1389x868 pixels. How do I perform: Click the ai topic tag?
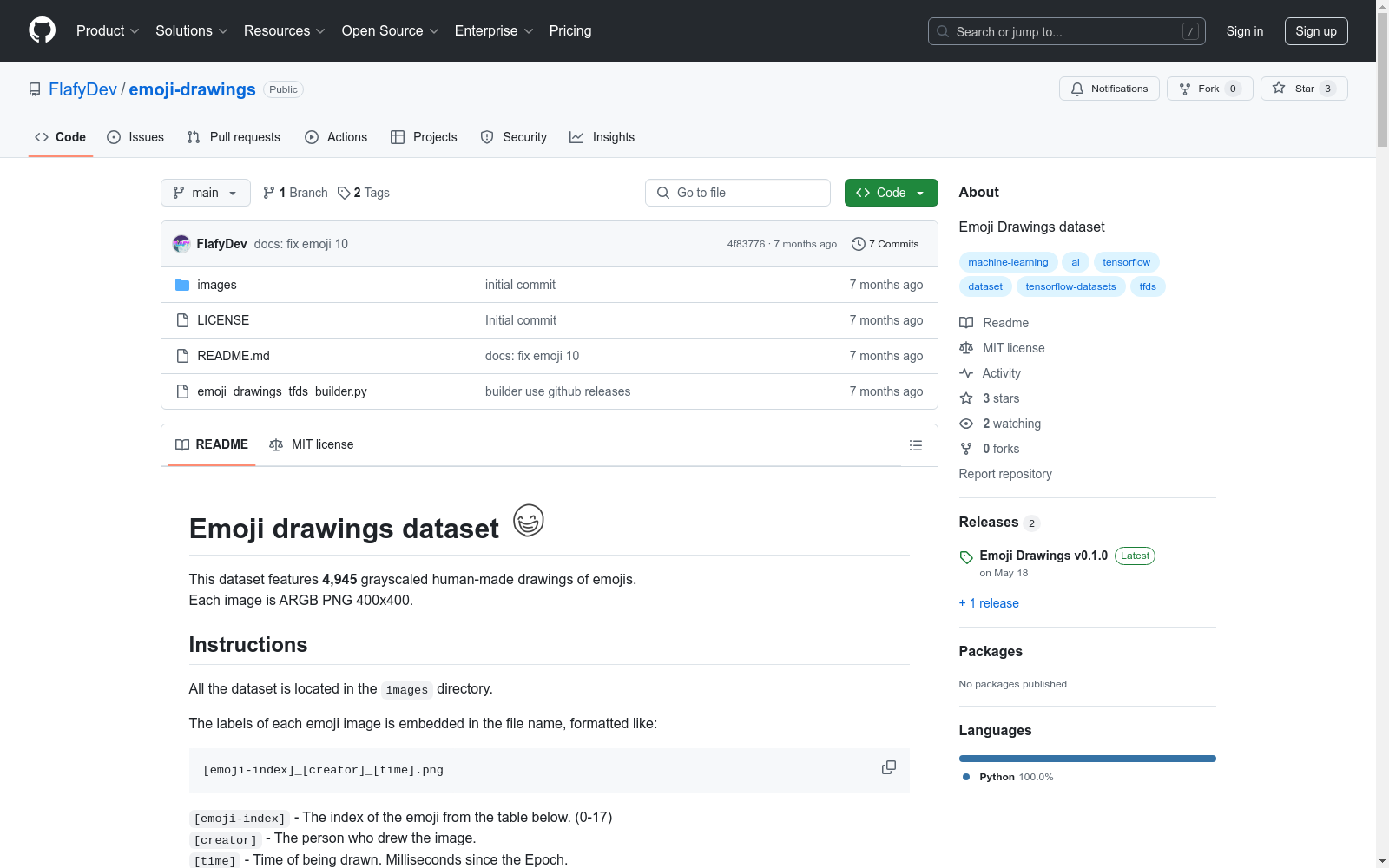[x=1076, y=262]
